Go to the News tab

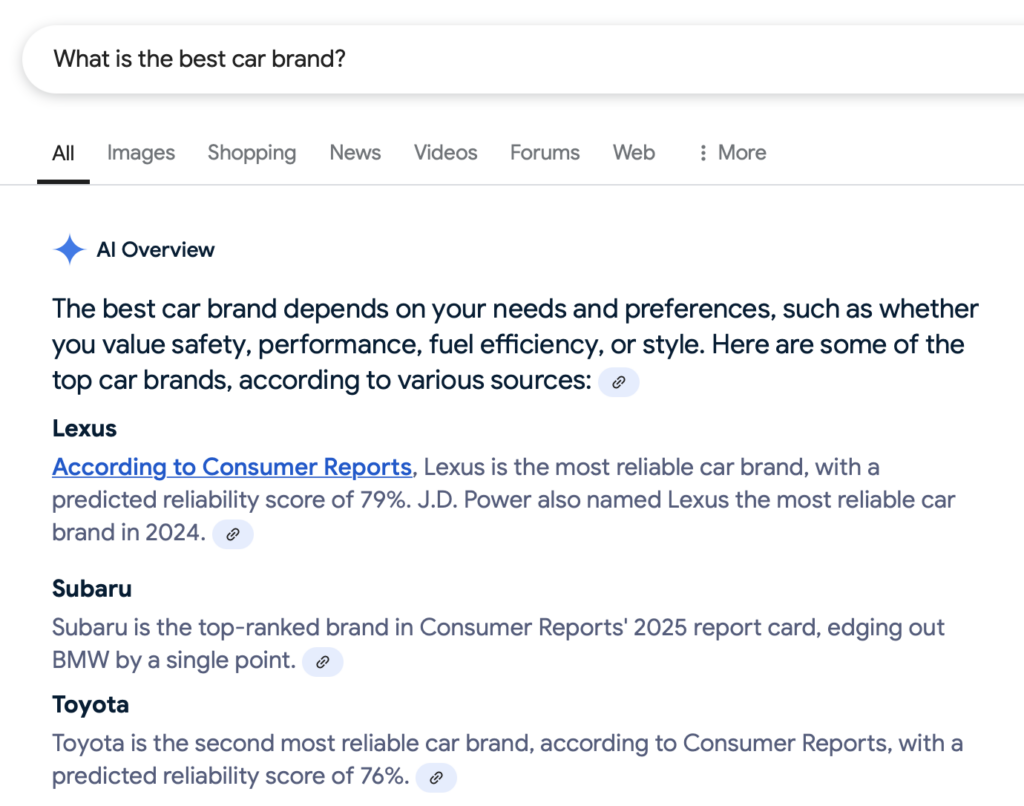pyautogui.click(x=355, y=152)
